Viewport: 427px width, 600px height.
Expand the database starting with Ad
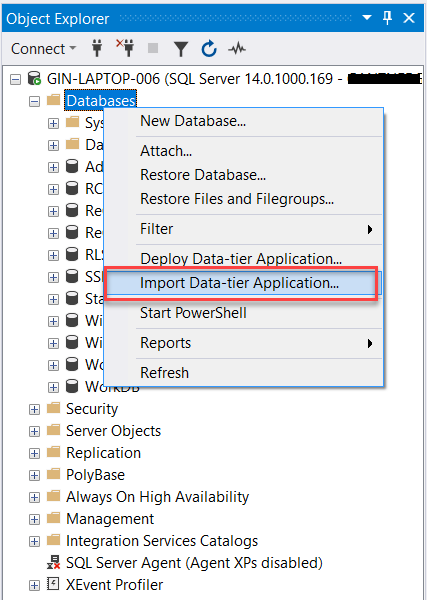pyautogui.click(x=54, y=168)
